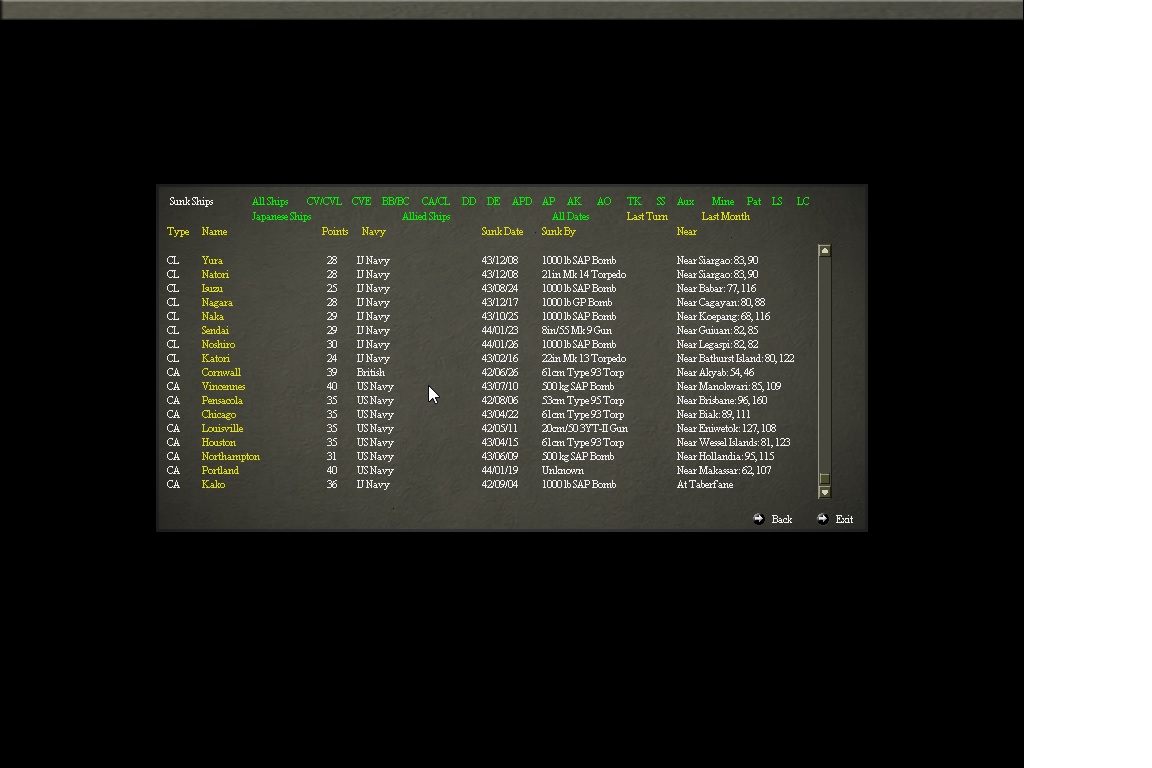Open ship Houston in the list
This screenshot has width=1152, height=768.
[x=219, y=442]
